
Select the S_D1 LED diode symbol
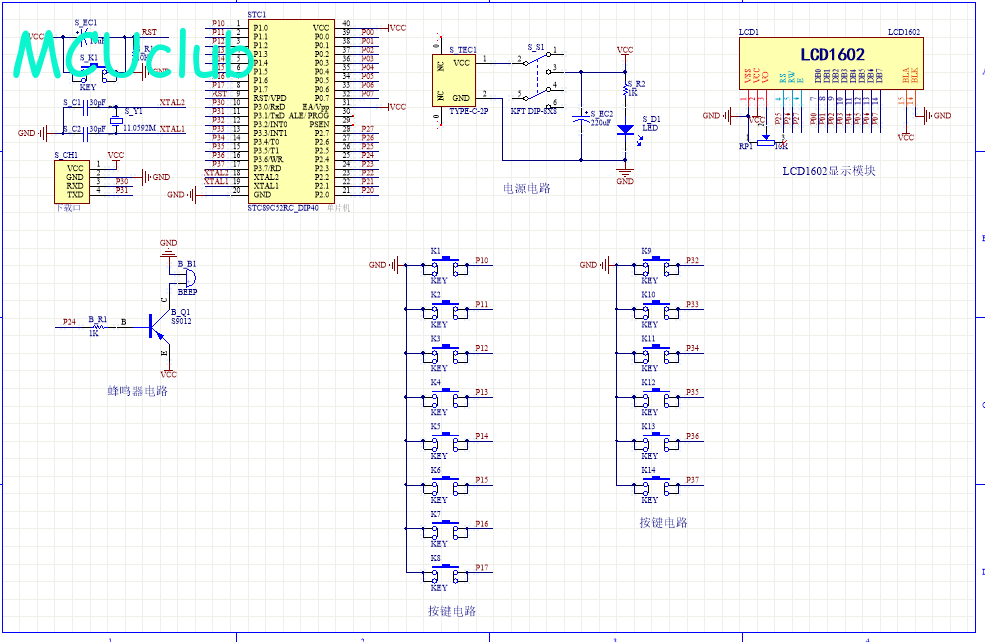(x=625, y=129)
